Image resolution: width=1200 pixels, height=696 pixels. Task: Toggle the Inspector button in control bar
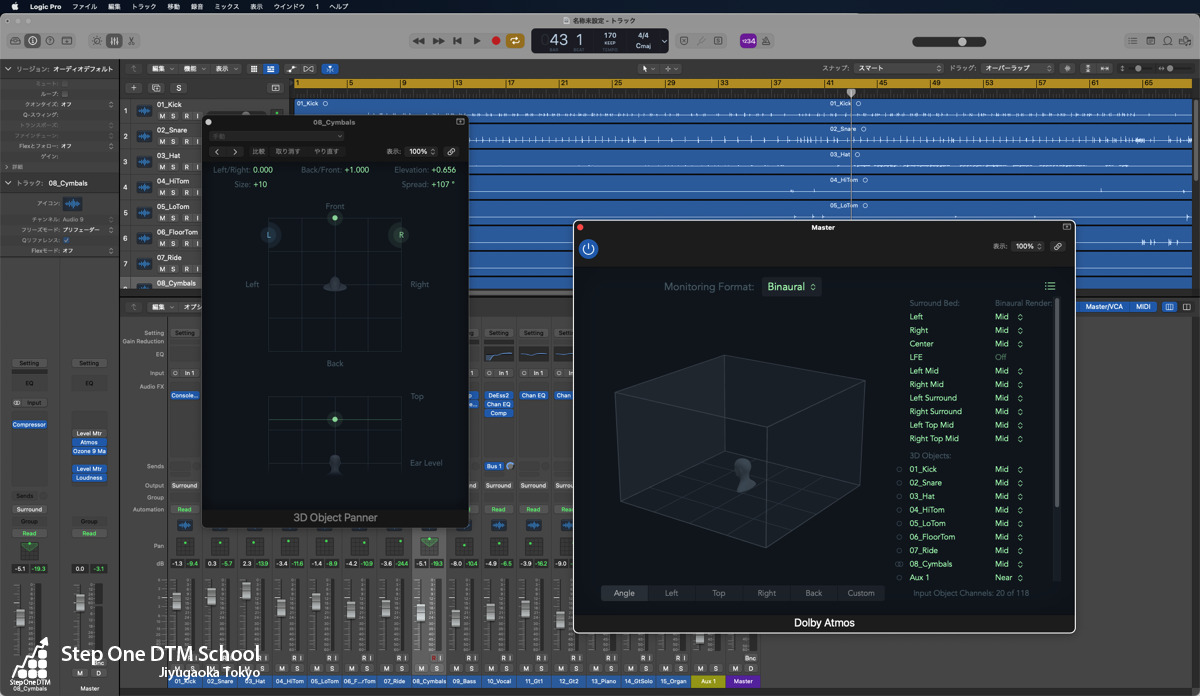coord(33,41)
